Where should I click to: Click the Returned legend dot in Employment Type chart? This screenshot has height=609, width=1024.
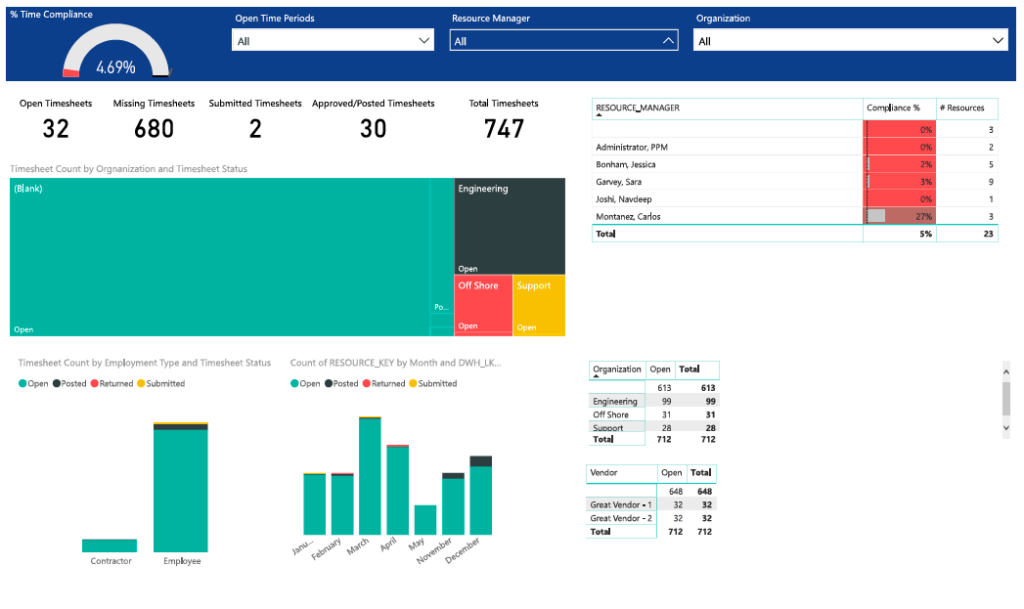[93, 383]
